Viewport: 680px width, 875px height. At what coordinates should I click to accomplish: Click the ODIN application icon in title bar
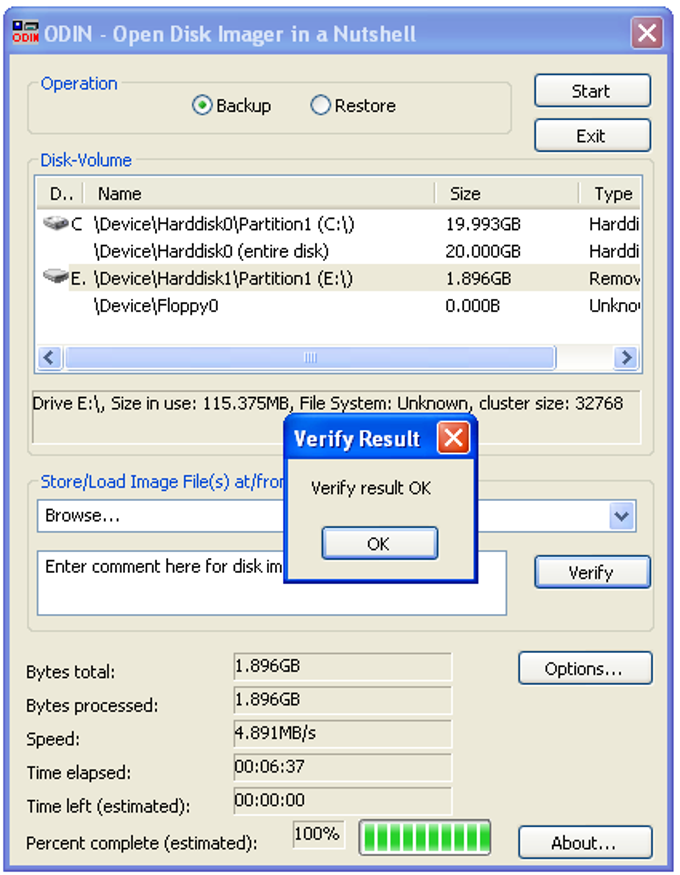pyautogui.click(x=26, y=32)
